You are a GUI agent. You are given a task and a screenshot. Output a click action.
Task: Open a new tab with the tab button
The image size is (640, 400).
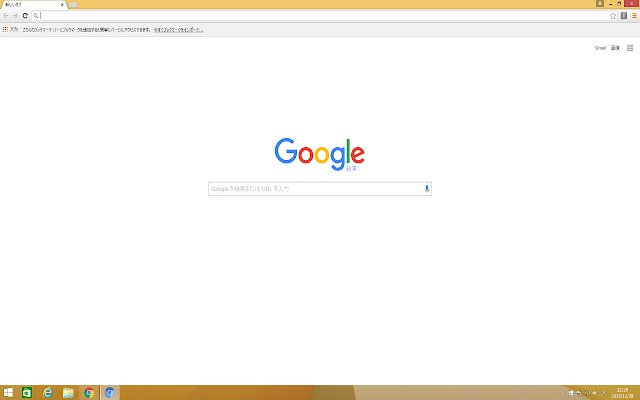coord(73,5)
